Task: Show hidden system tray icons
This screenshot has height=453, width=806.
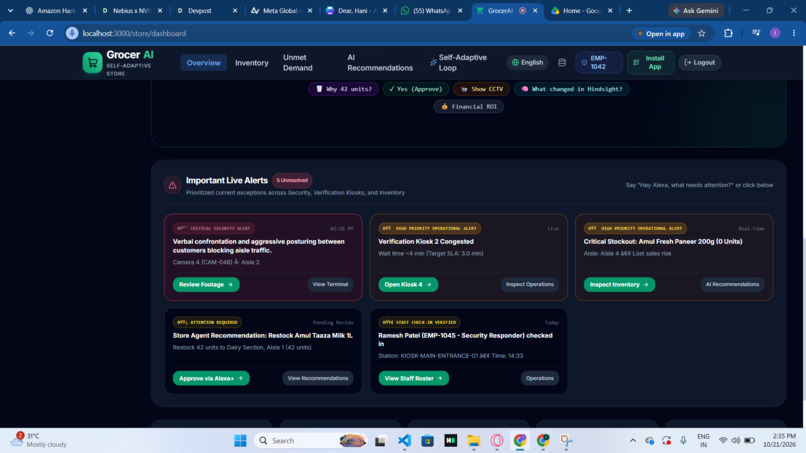Action: click(x=633, y=441)
